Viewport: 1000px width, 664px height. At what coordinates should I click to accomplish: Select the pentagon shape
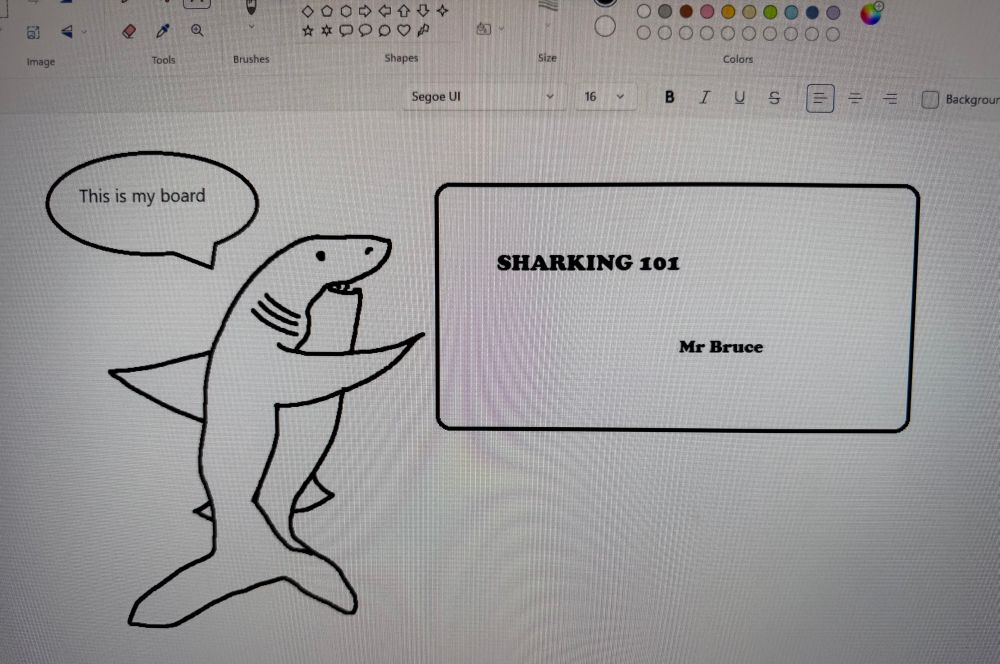(327, 12)
